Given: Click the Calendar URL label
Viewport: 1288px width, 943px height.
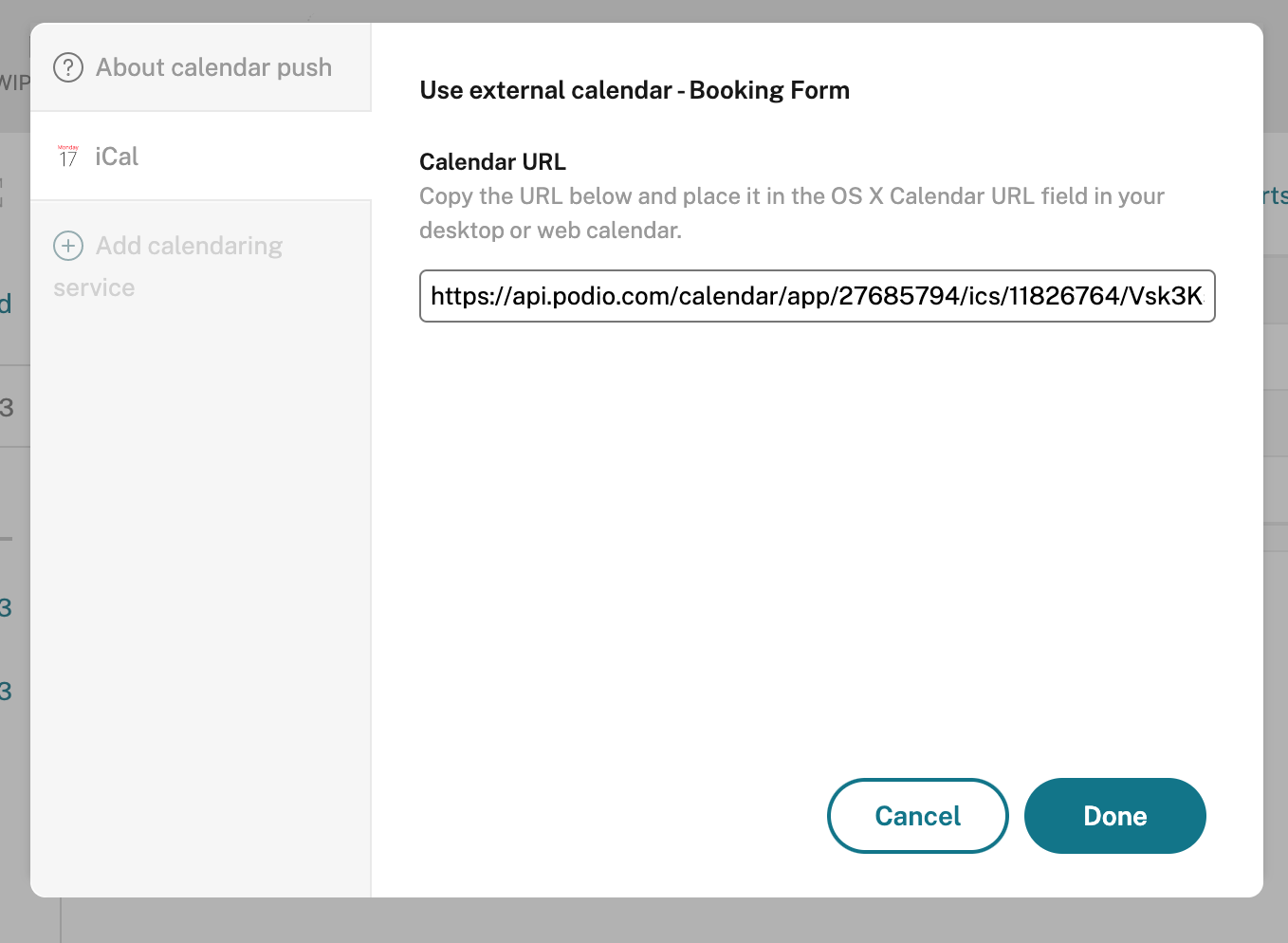Looking at the screenshot, I should (492, 161).
